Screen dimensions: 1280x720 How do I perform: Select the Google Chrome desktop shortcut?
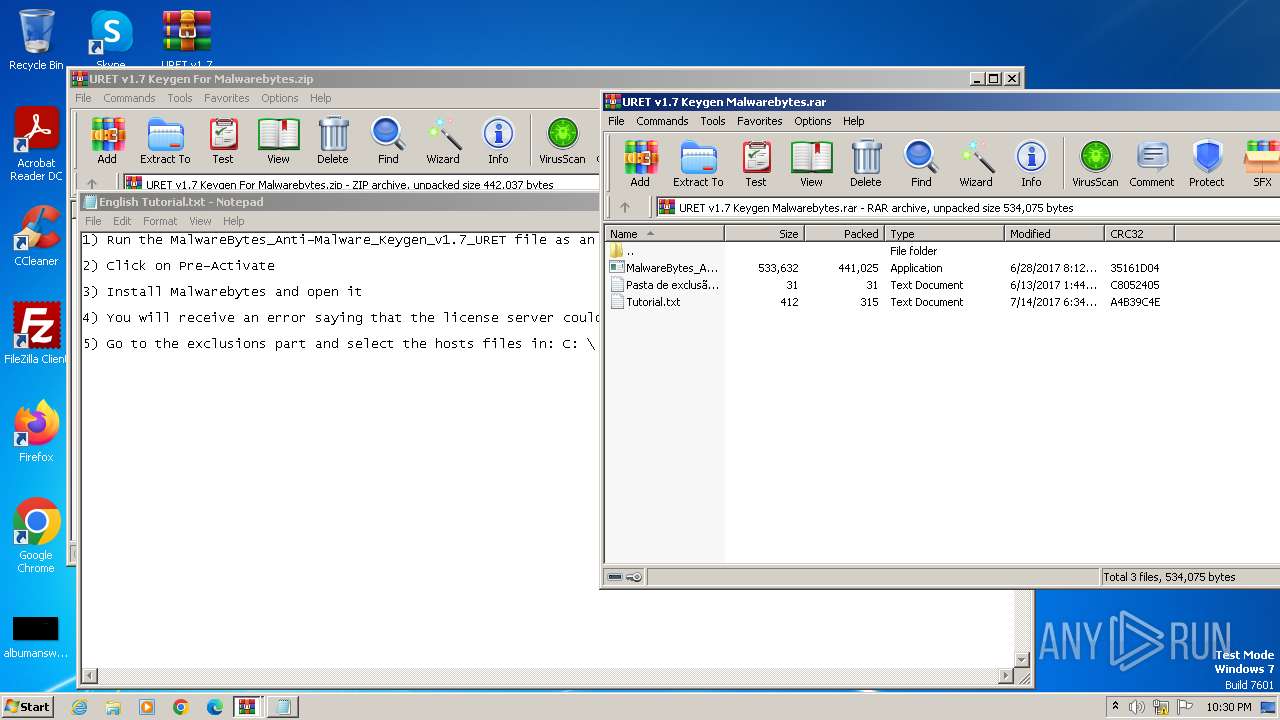click(x=36, y=536)
